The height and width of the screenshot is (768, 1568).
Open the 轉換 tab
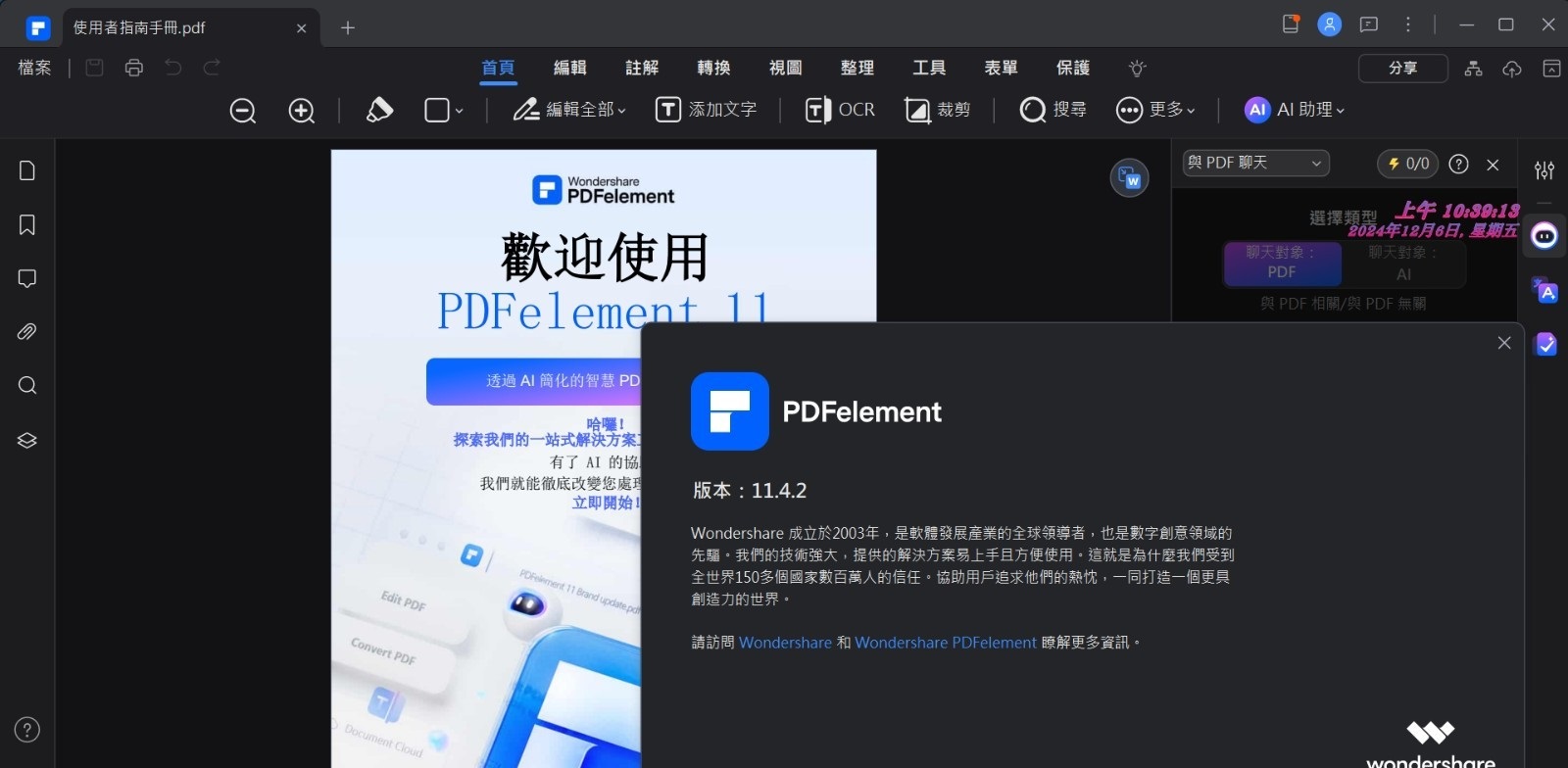pos(713,68)
